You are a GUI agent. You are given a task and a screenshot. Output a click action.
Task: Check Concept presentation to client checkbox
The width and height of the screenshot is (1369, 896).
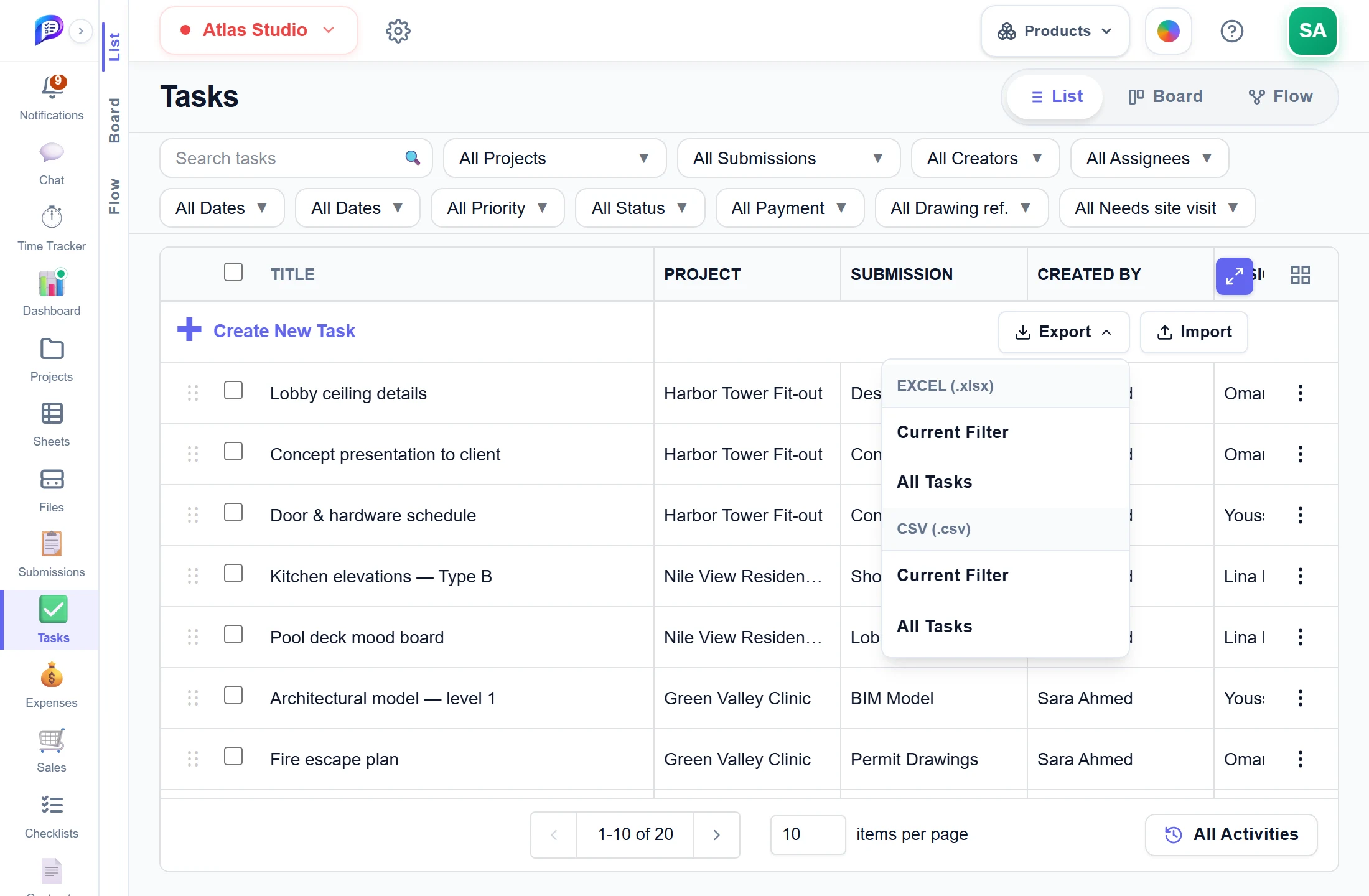coord(233,451)
